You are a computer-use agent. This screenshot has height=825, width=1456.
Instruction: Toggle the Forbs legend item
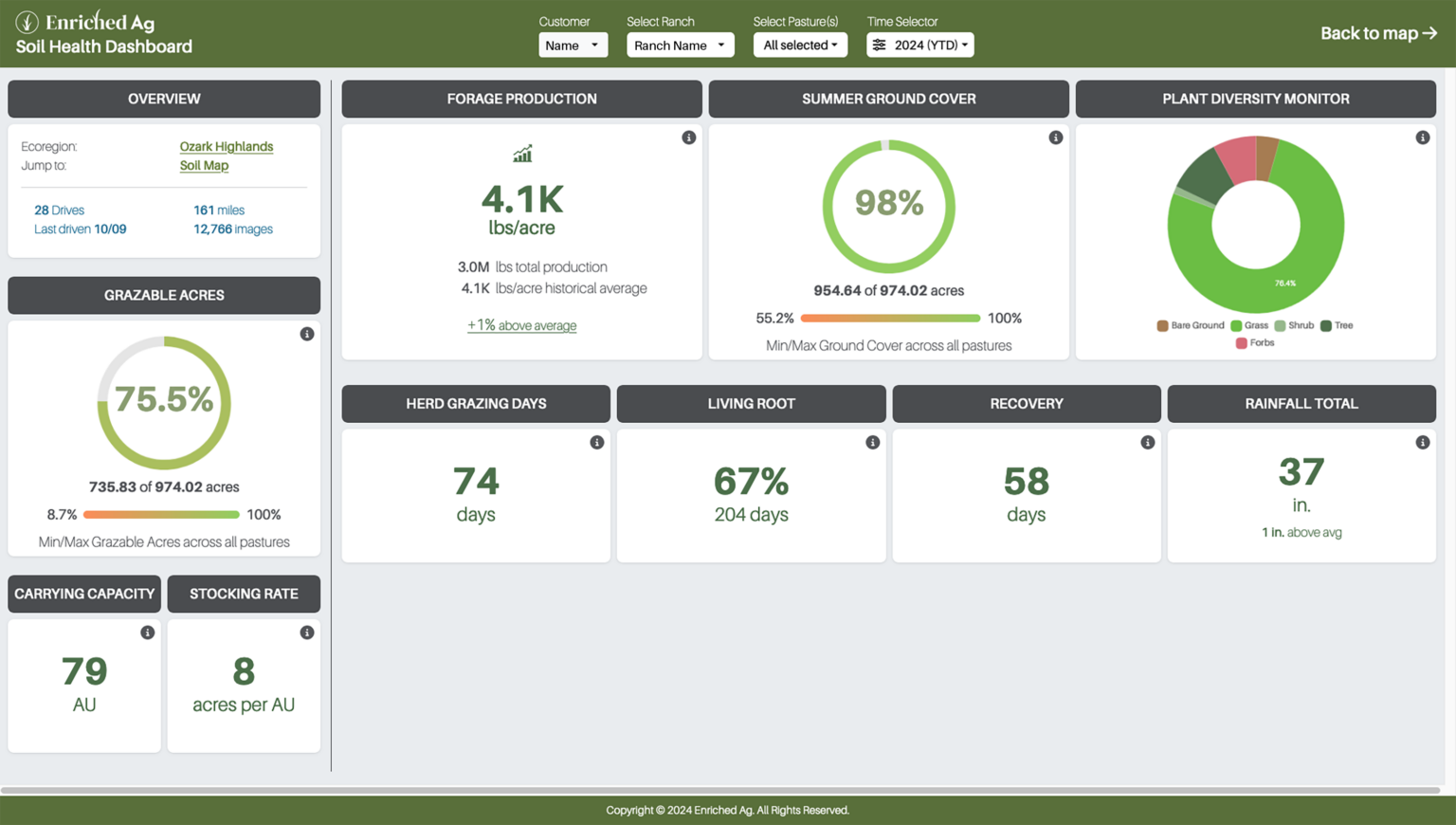(x=1254, y=342)
